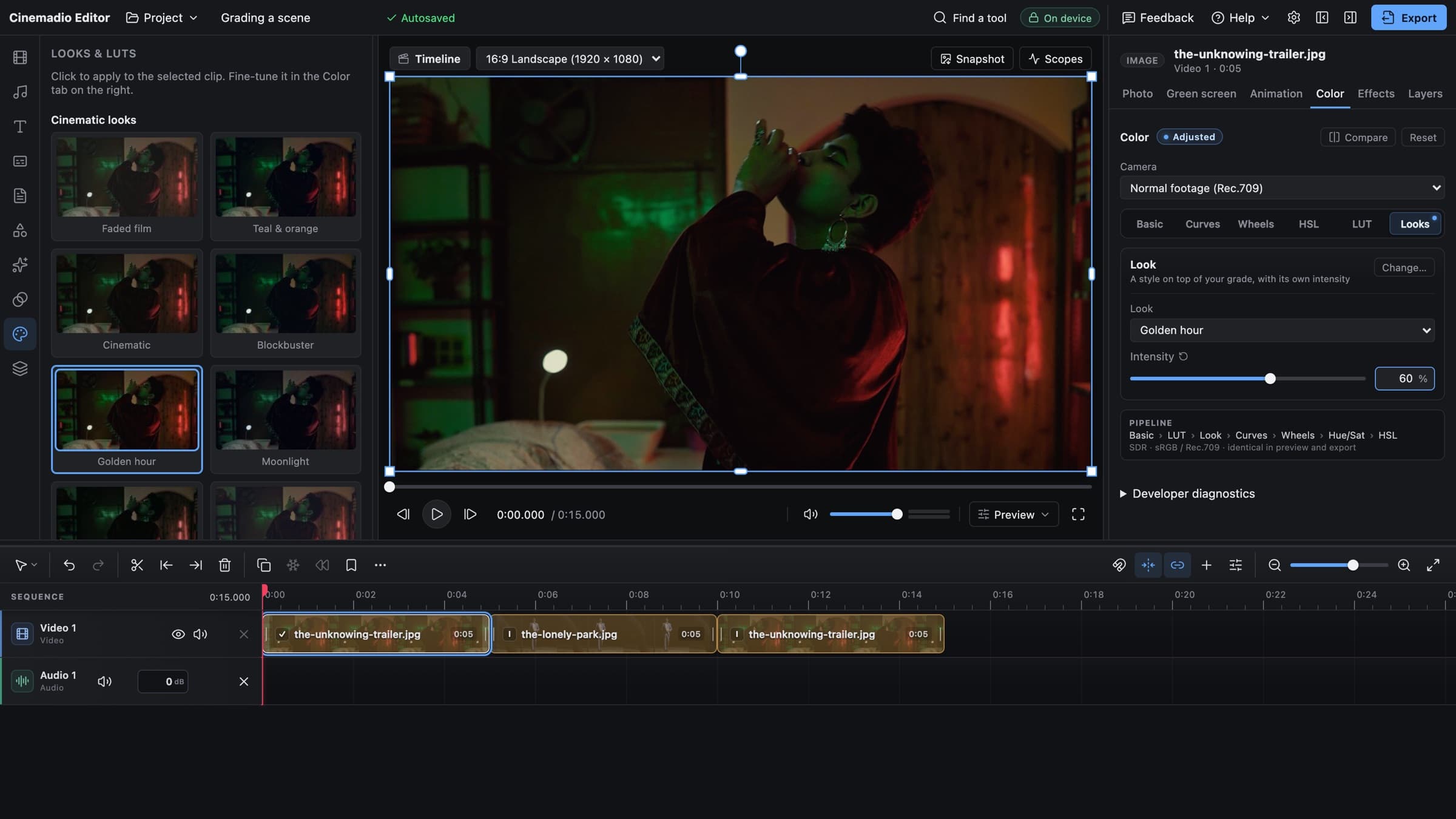Select the color palette Looks sidebar icon
This screenshot has height=819, width=1456.
pos(20,334)
